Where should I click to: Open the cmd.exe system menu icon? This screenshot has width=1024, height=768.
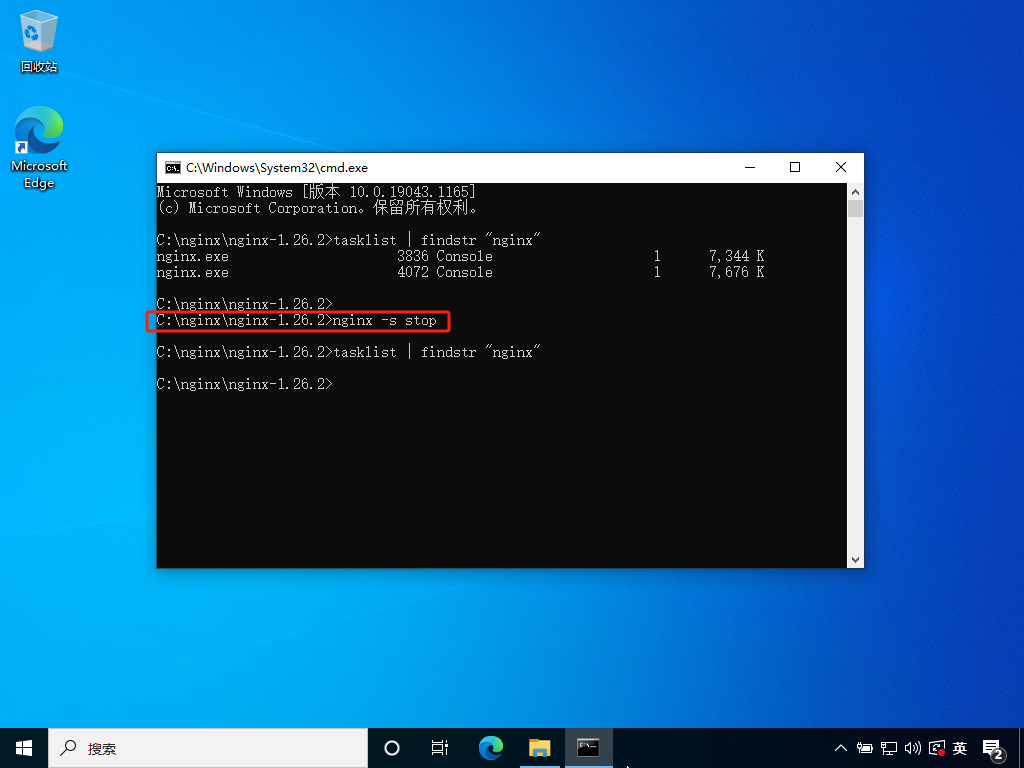[172, 168]
